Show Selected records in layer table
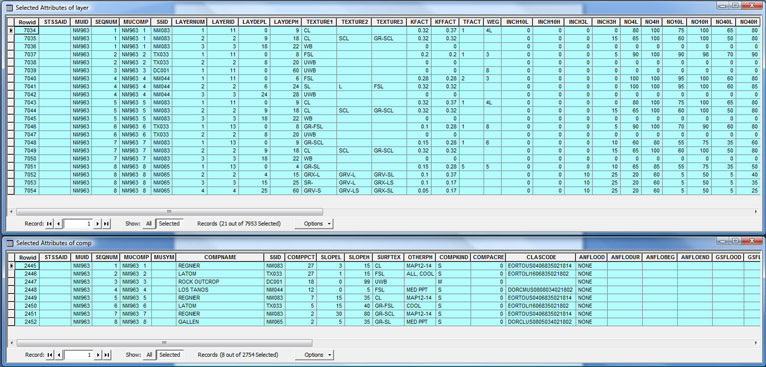The width and height of the screenshot is (766, 367). pos(170,223)
